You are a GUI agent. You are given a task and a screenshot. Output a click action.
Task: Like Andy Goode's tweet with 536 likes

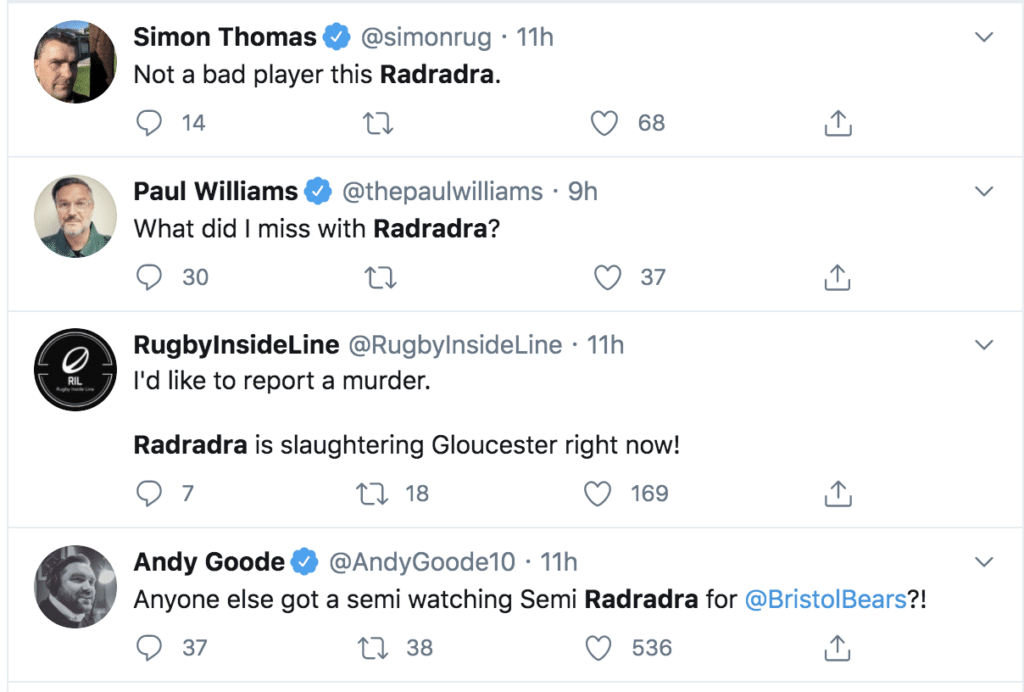point(598,648)
